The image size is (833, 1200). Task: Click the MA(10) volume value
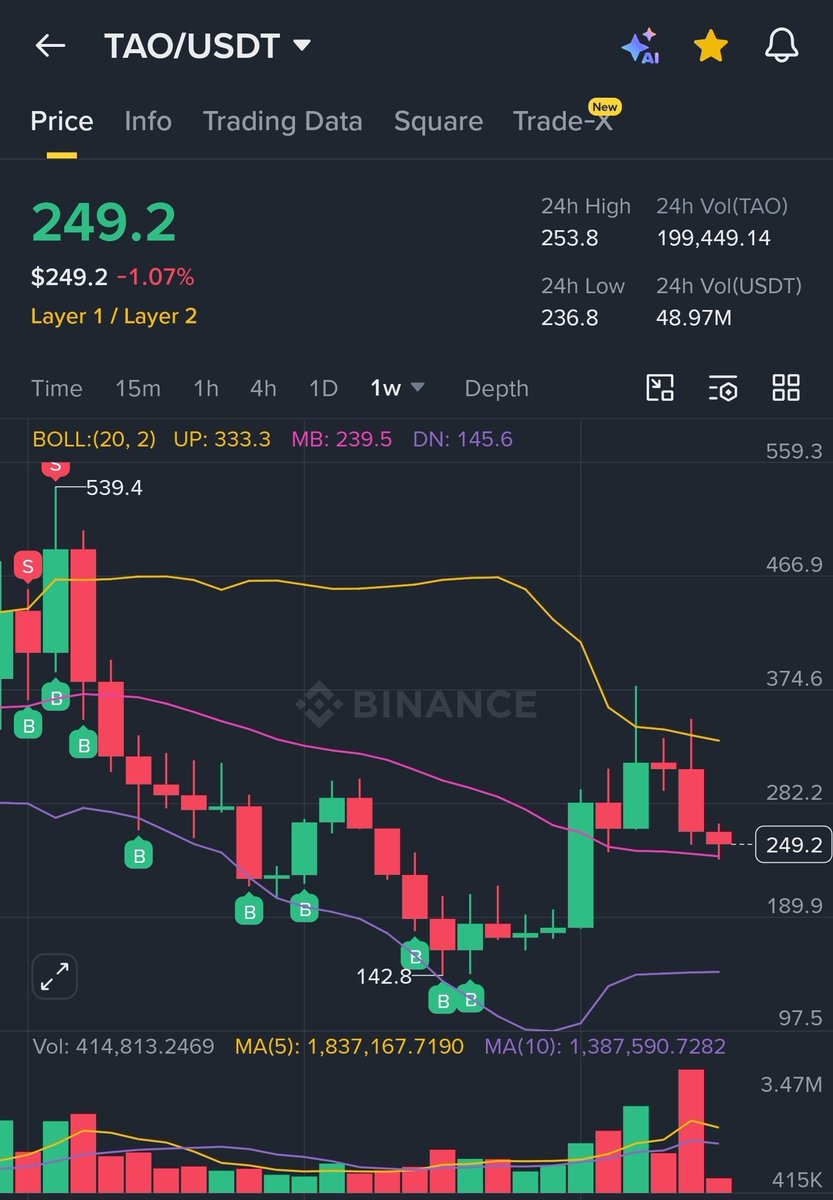coord(605,1047)
